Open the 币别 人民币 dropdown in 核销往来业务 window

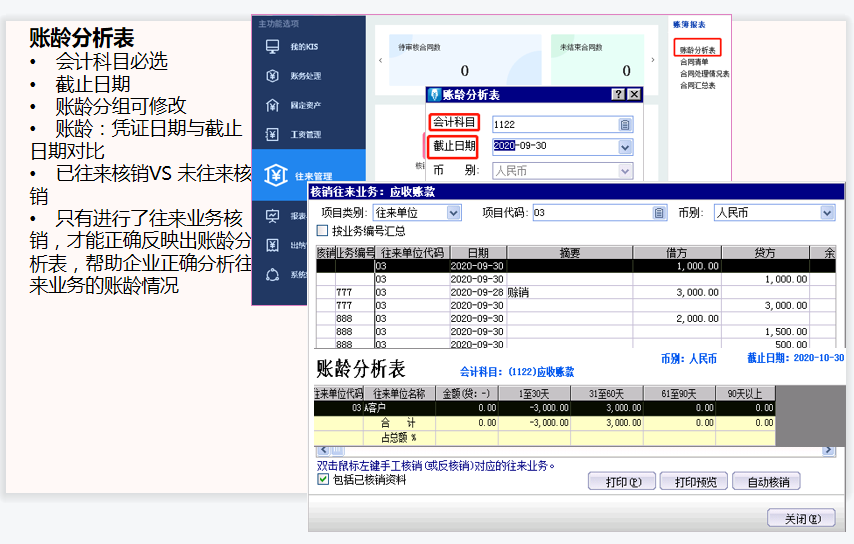(x=827, y=213)
